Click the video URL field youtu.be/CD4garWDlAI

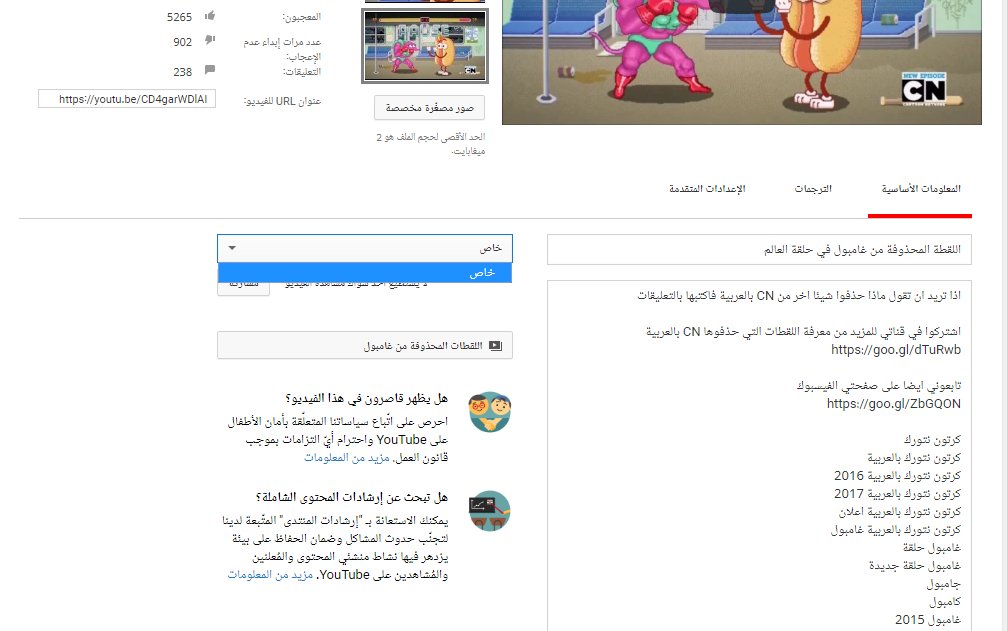pos(127,99)
